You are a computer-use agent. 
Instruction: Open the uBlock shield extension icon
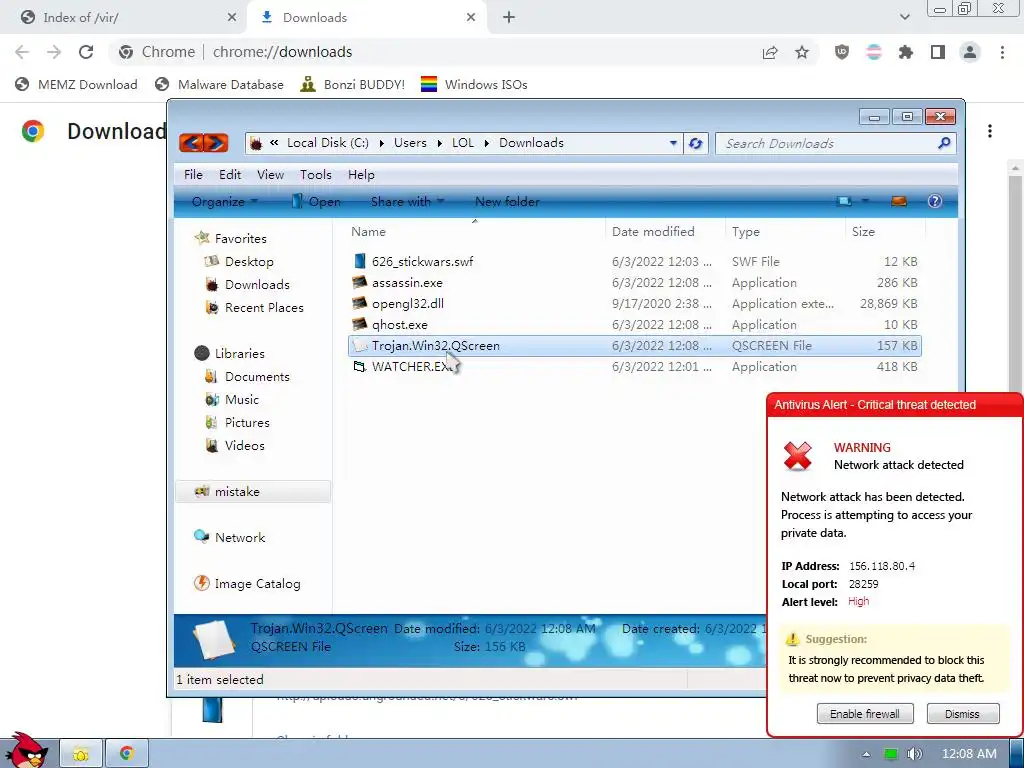[842, 52]
